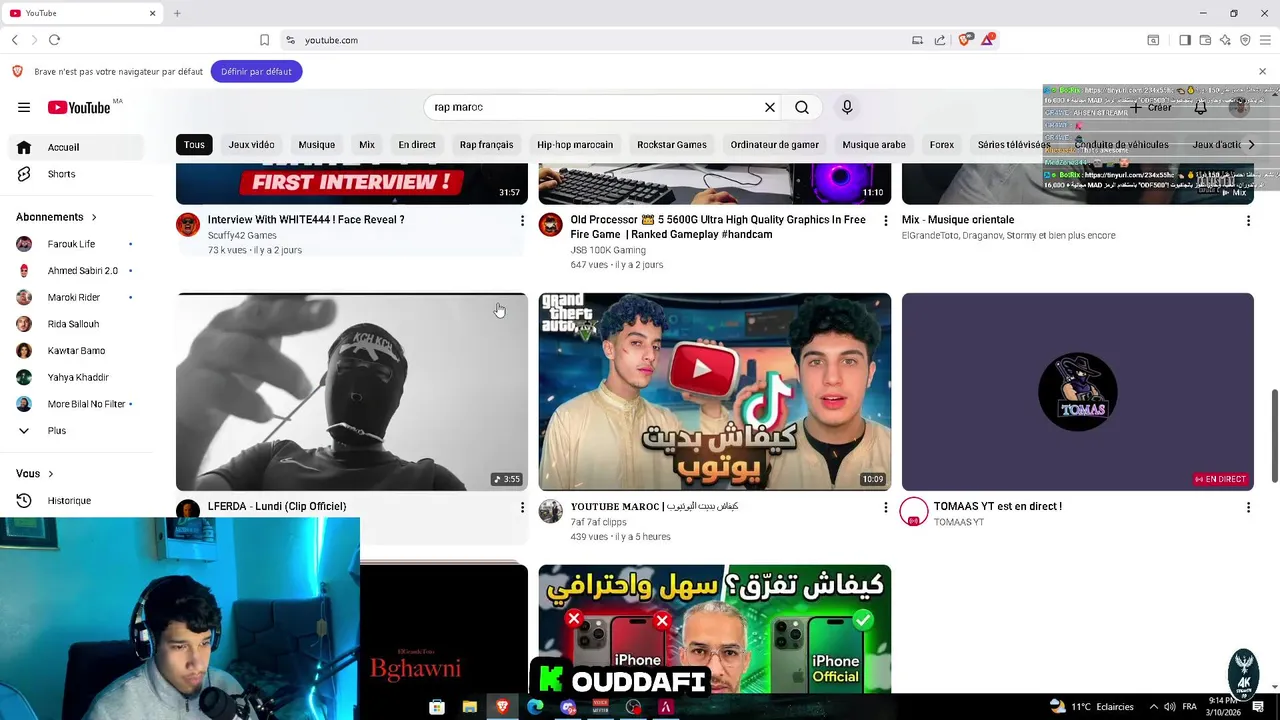Image resolution: width=1280 pixels, height=720 pixels.
Task: Select the Forex chip
Action: pyautogui.click(x=942, y=145)
